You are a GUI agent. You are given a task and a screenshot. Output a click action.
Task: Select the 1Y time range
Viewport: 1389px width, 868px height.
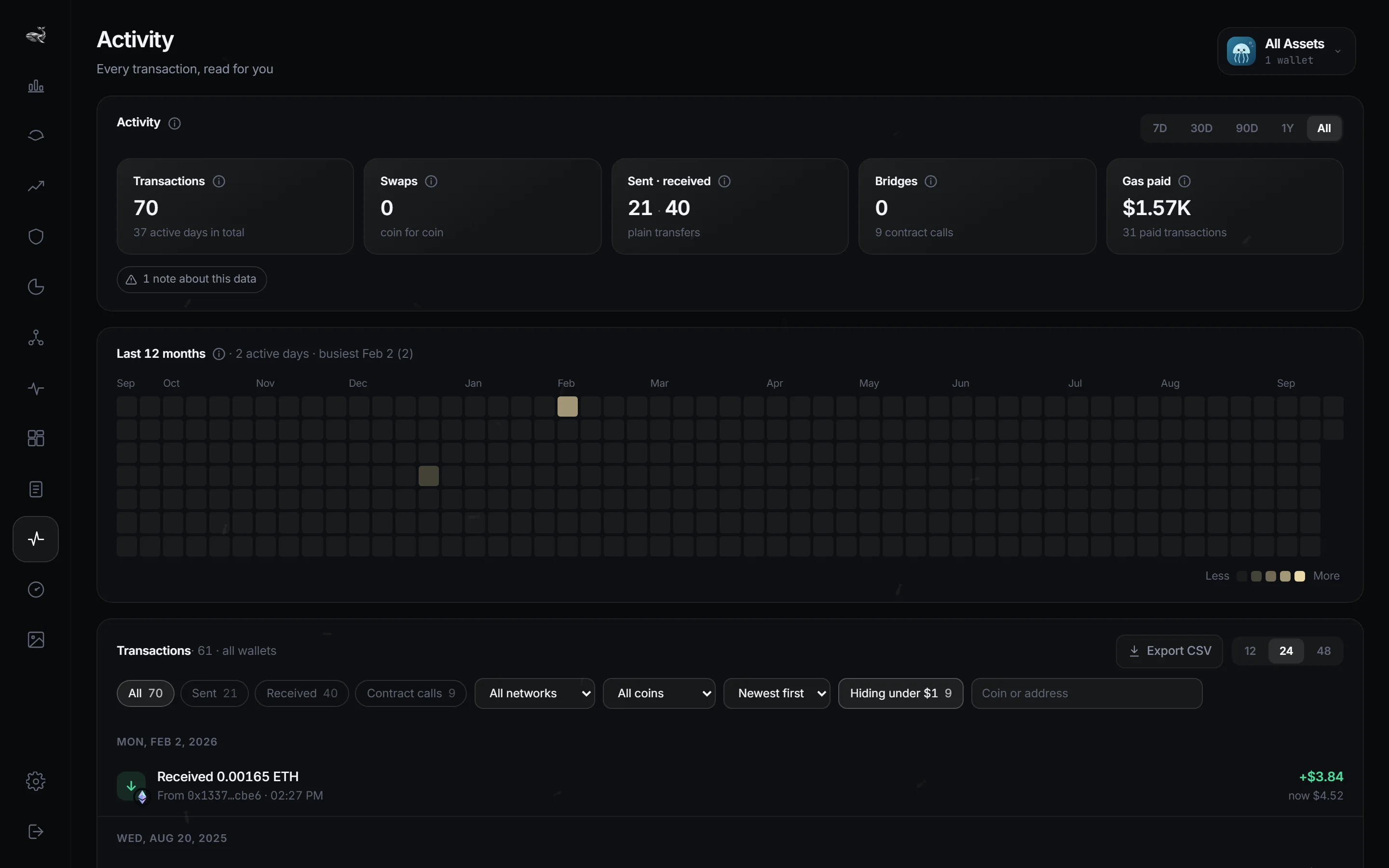[1287, 129]
